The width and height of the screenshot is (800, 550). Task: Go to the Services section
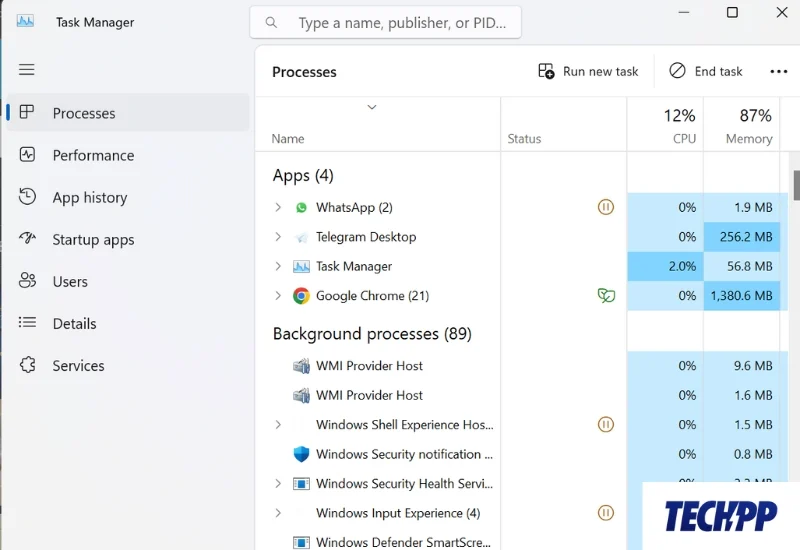[x=78, y=366]
